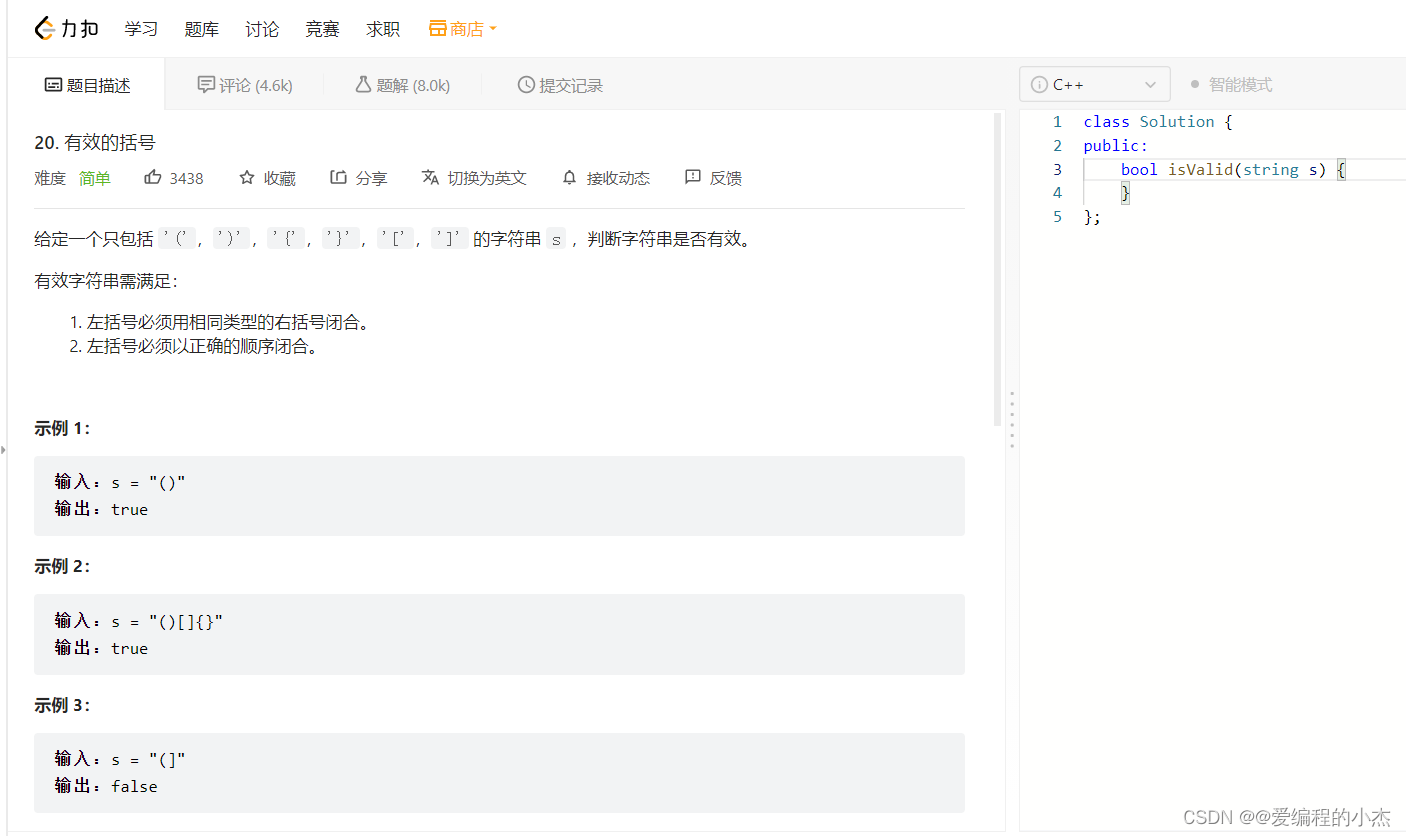Click the problem title 20. 有效的括号
Screen dimensions: 1406x836
click(x=95, y=143)
